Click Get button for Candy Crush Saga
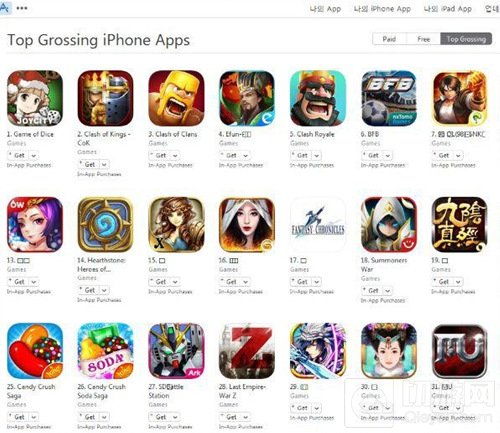 coord(19,417)
